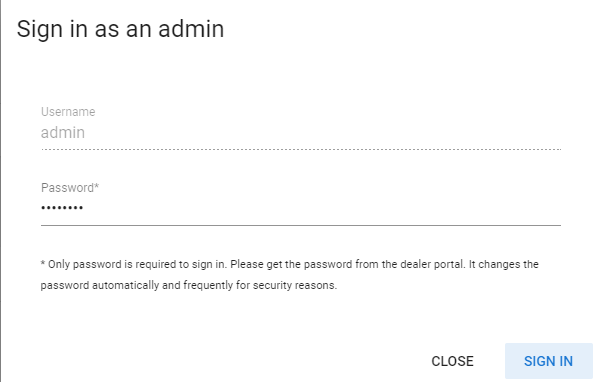Click the phrase "It changes the" in note

point(504,264)
